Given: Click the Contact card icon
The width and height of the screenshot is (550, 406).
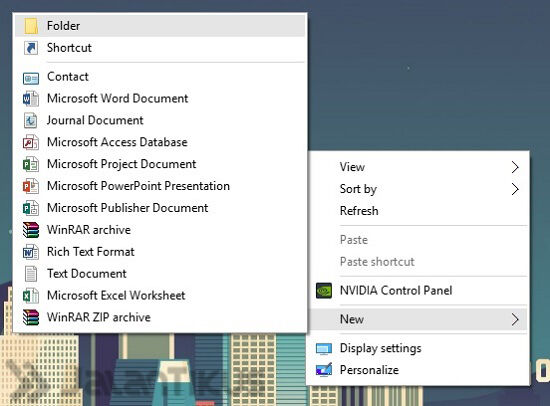Looking at the screenshot, I should click(x=31, y=78).
